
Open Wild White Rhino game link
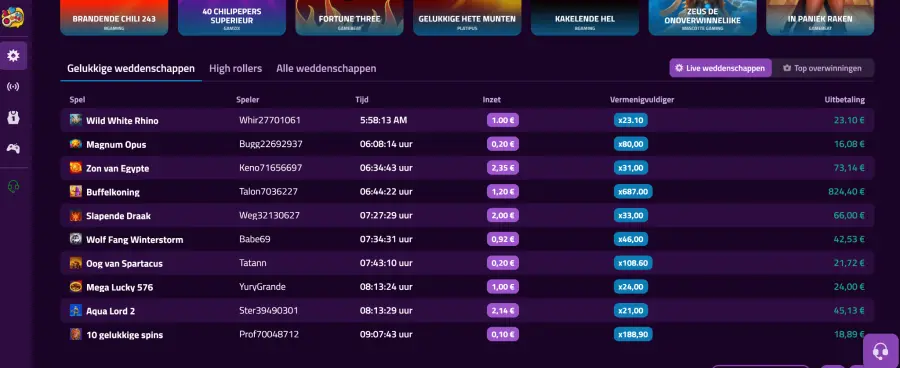122,121
